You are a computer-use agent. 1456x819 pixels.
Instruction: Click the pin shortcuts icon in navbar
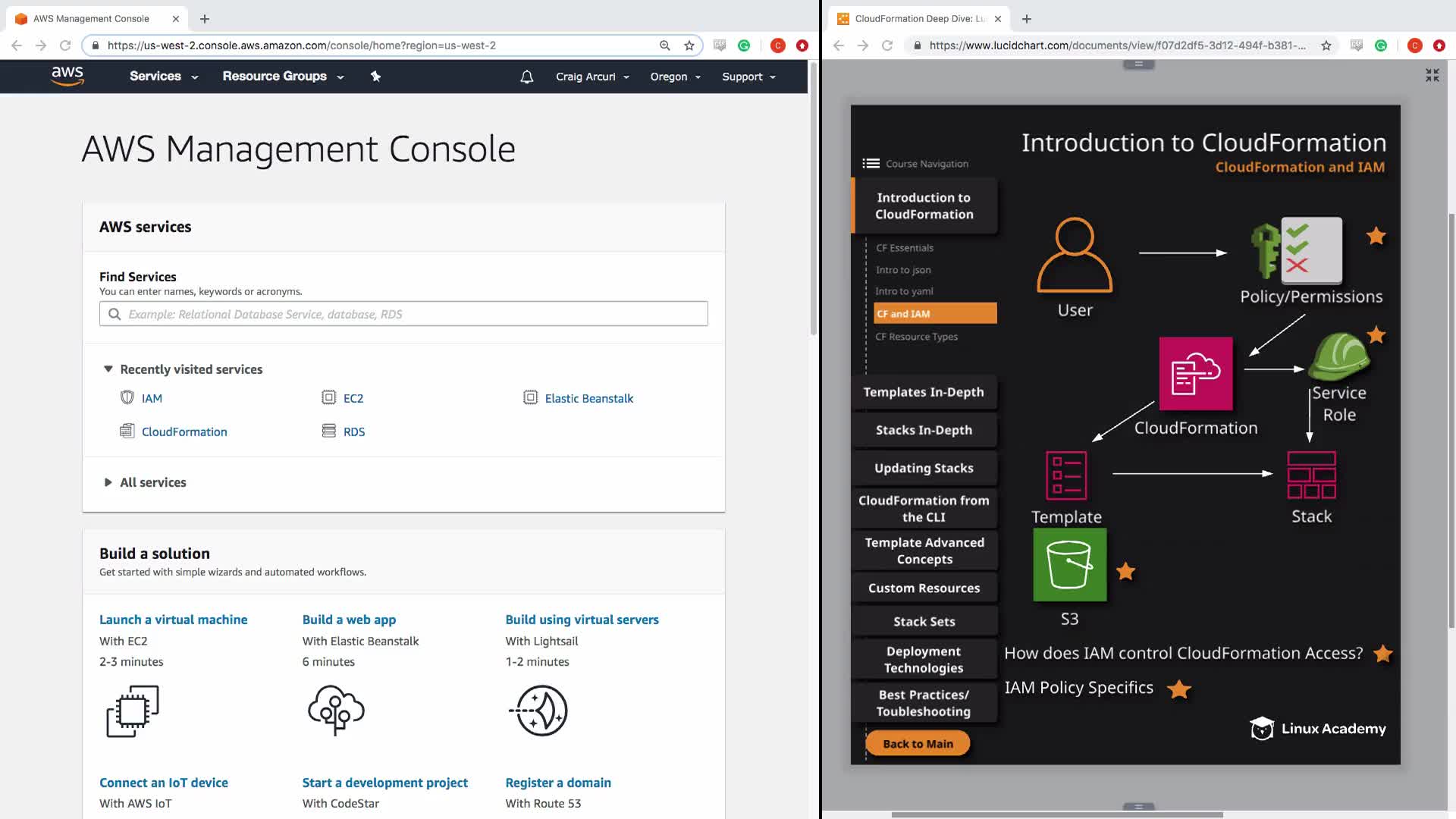tap(375, 76)
